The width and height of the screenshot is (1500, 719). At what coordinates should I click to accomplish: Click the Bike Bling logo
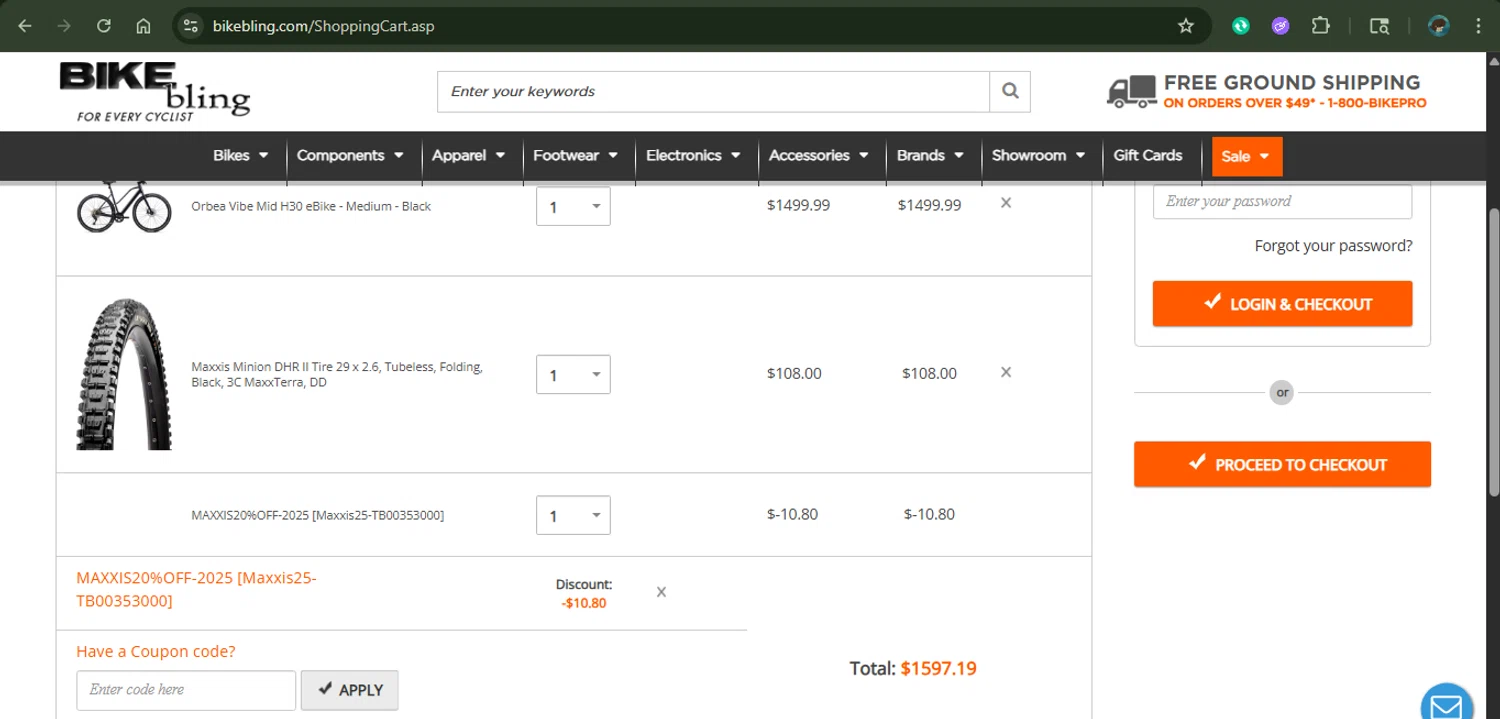(x=154, y=91)
